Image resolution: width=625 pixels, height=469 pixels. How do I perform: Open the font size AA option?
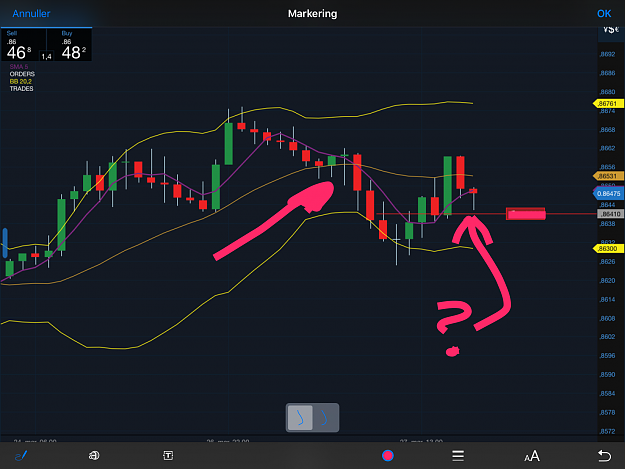532,455
